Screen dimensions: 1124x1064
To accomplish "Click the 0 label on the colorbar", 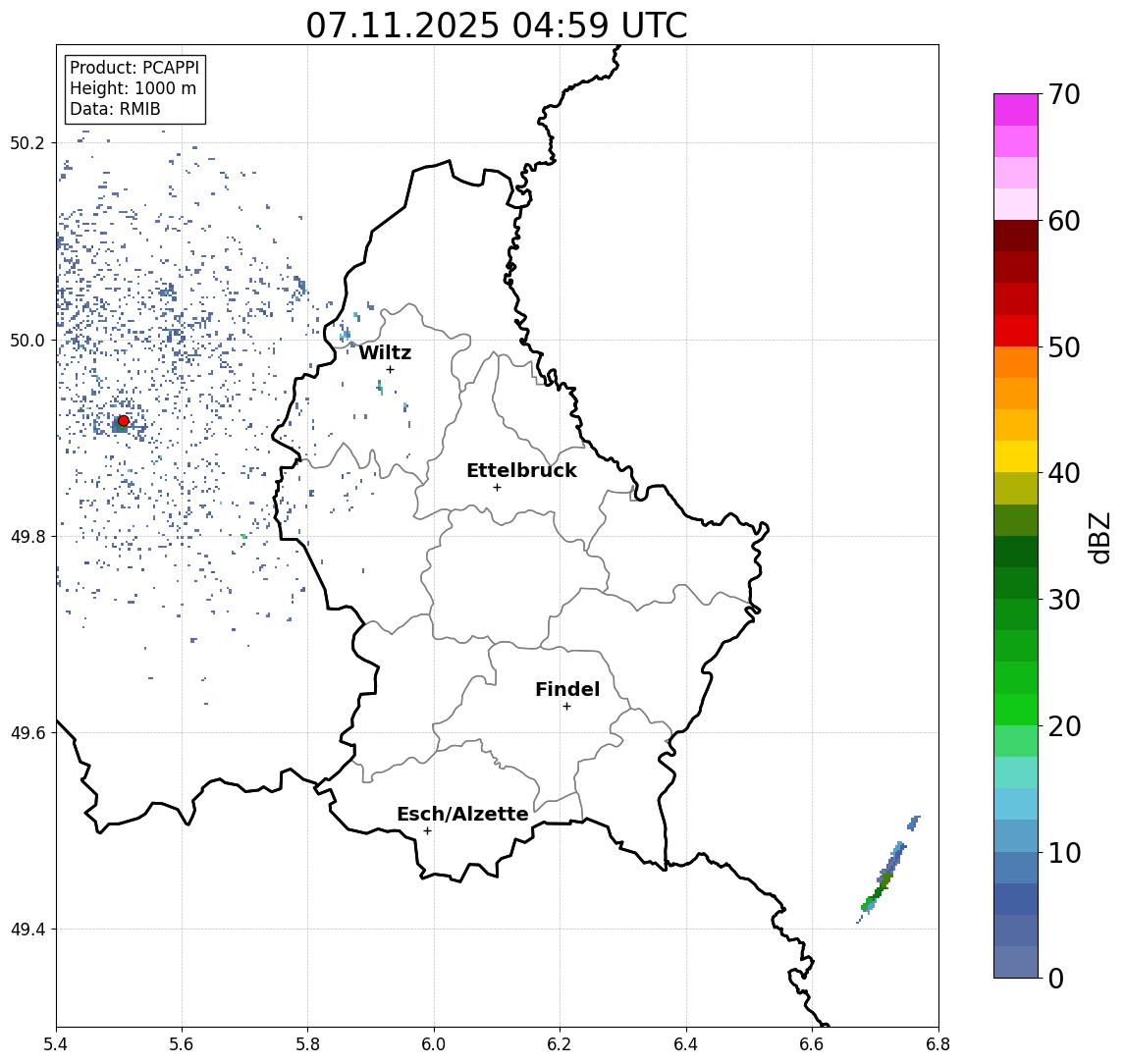I will coord(1056,979).
